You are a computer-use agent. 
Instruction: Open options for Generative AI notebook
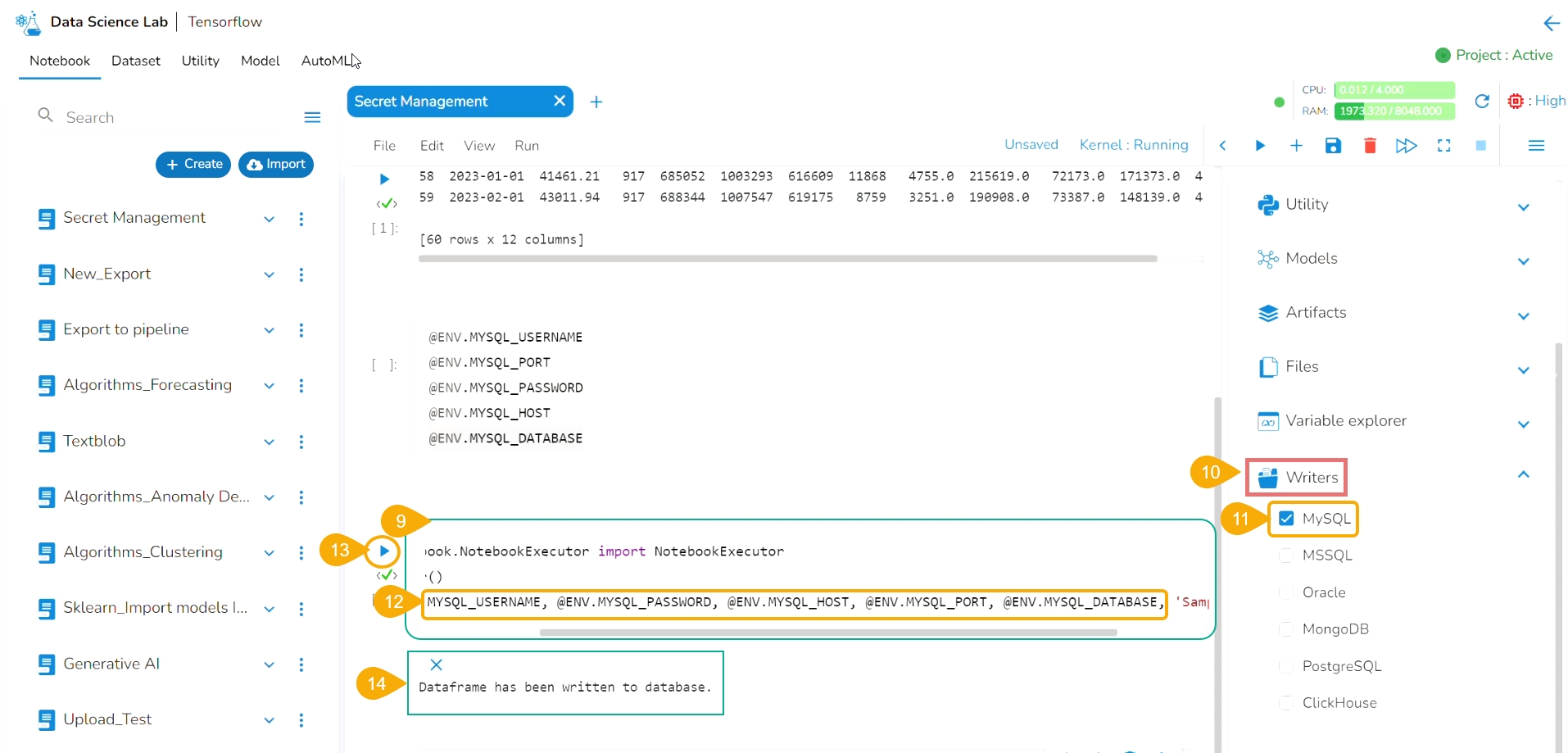(x=301, y=665)
